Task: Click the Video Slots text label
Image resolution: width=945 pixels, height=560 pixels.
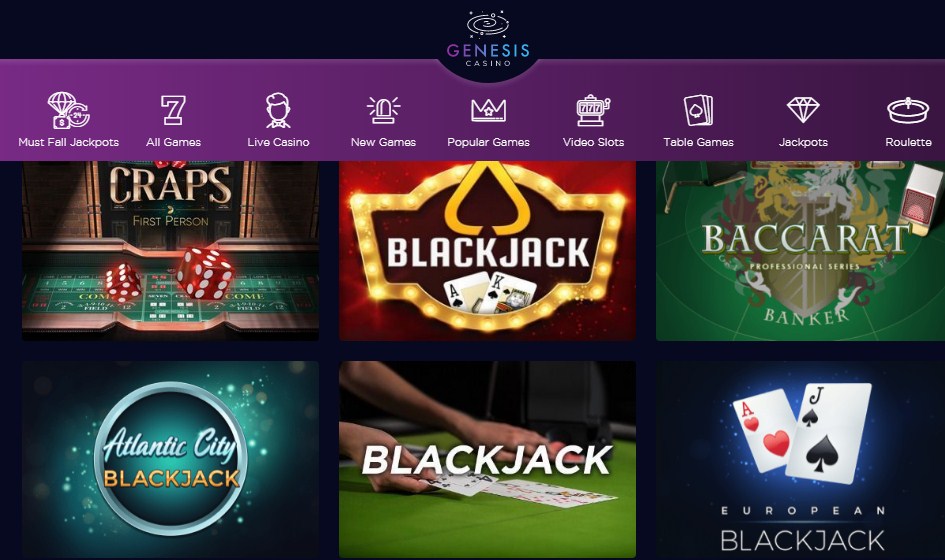Action: (593, 142)
